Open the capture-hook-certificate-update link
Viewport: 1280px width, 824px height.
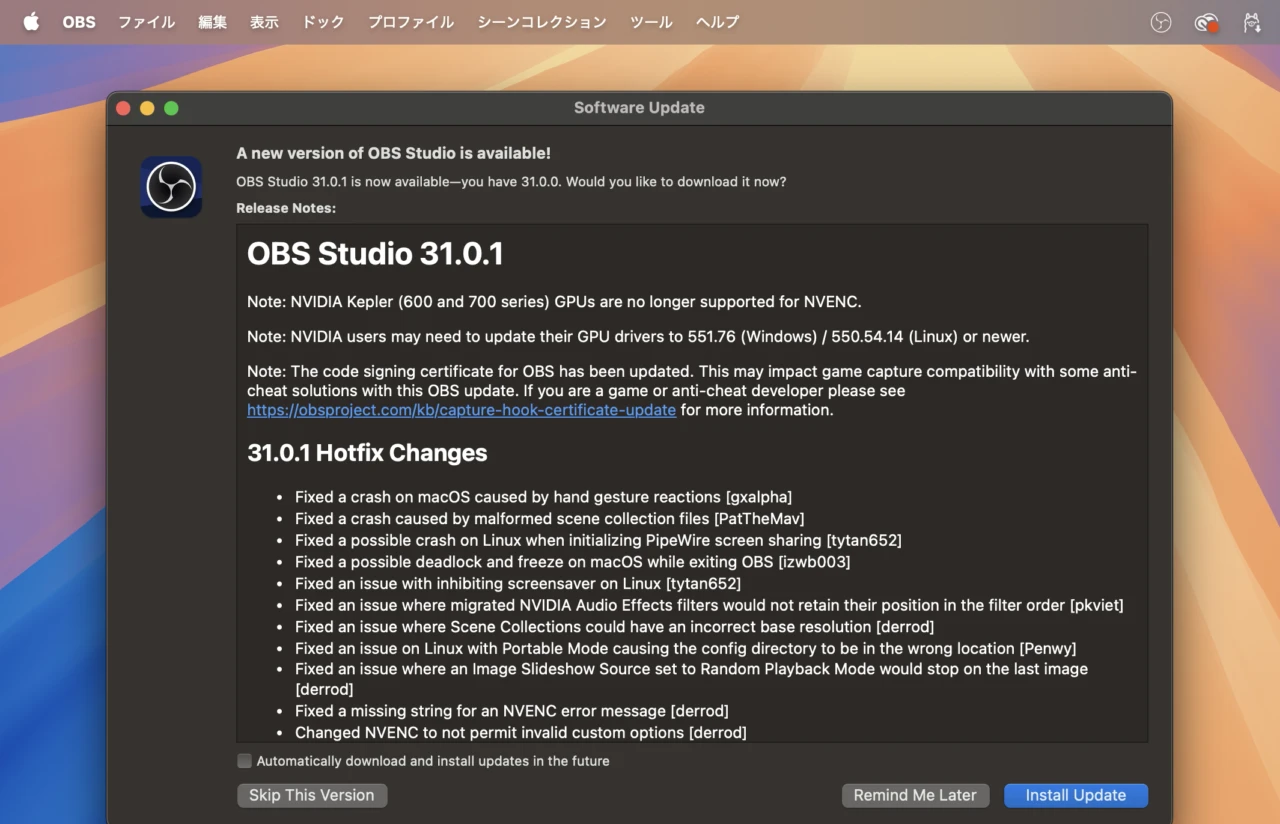461,410
